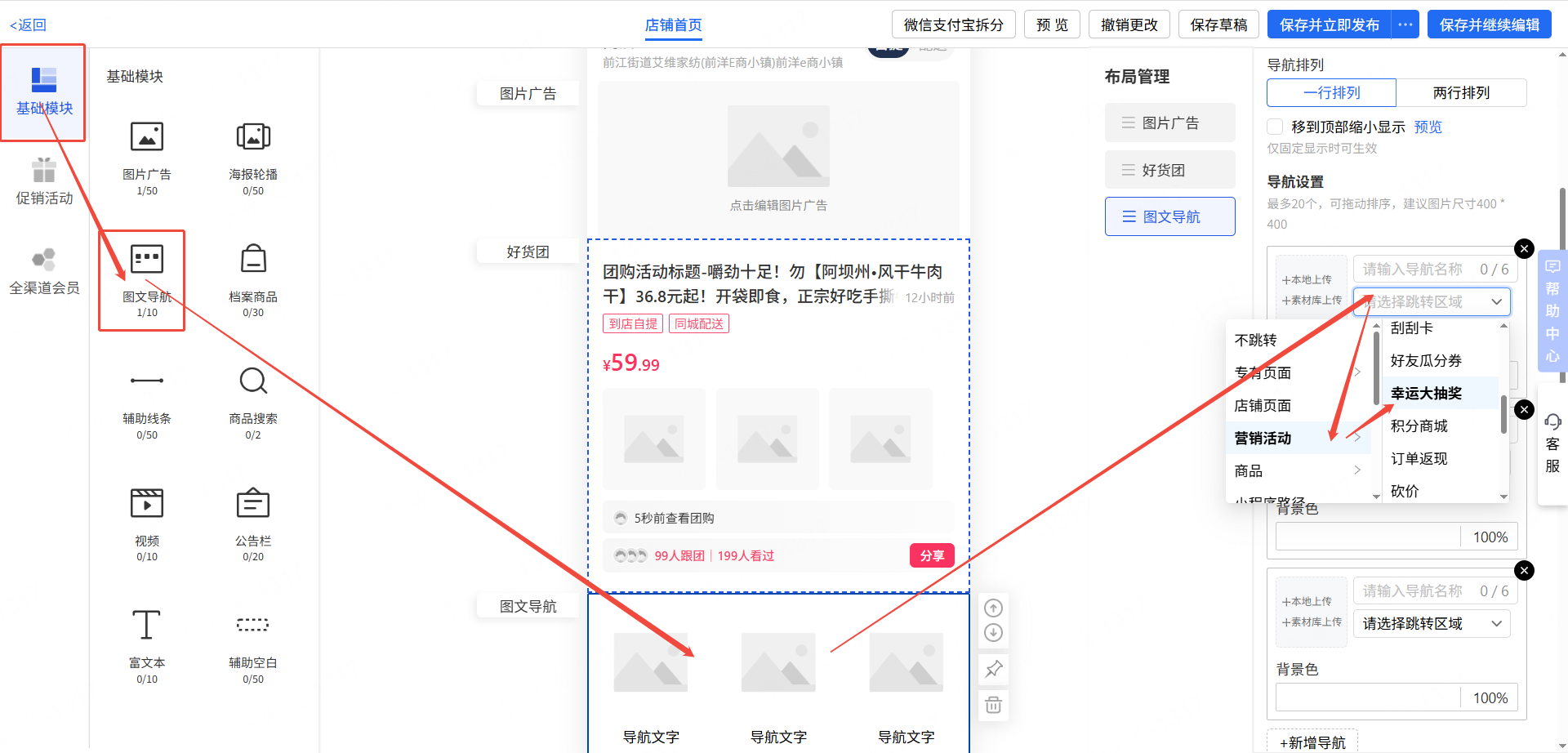Open the more publish options (···) dropdown
Image resolution: width=1568 pixels, height=753 pixels.
(1405, 25)
